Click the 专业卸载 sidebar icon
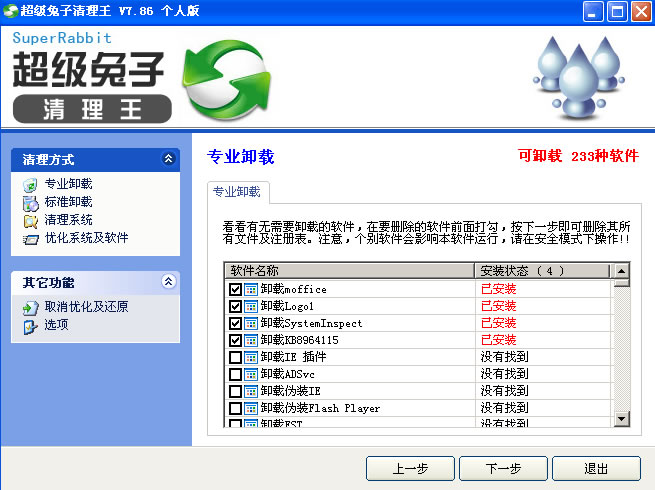Viewport: 655px width, 490px height. [x=30, y=185]
